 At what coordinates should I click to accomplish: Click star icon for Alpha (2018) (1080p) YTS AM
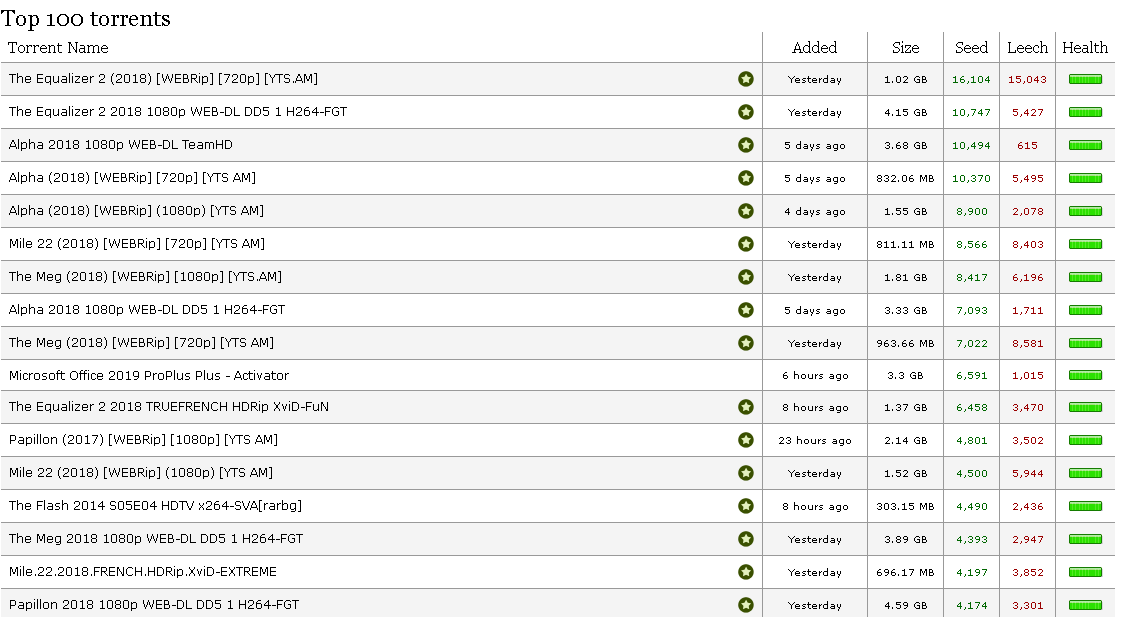(745, 211)
